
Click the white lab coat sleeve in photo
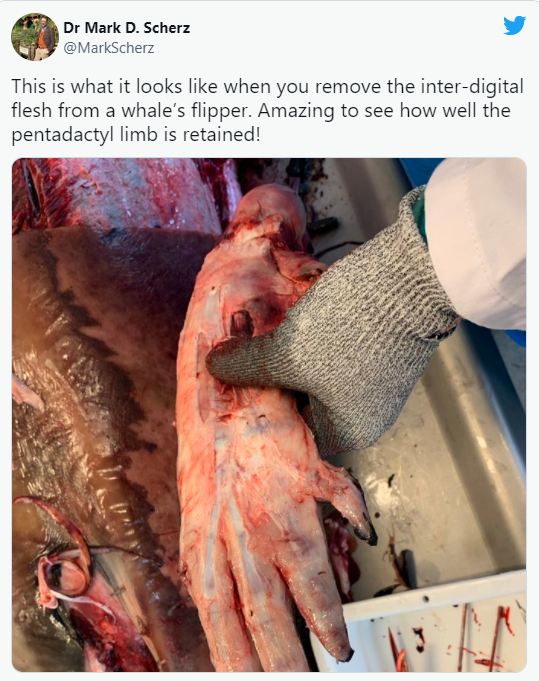478,243
